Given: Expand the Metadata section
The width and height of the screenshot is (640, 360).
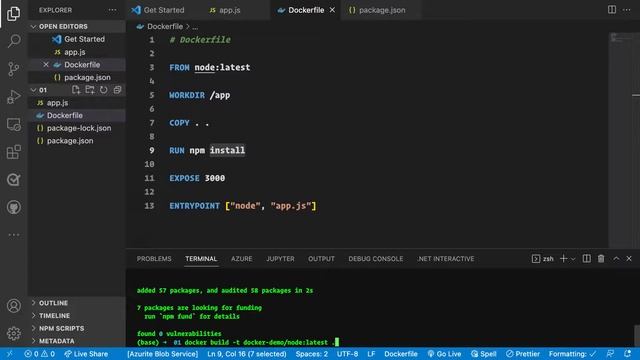Looking at the screenshot, I should 56,341.
